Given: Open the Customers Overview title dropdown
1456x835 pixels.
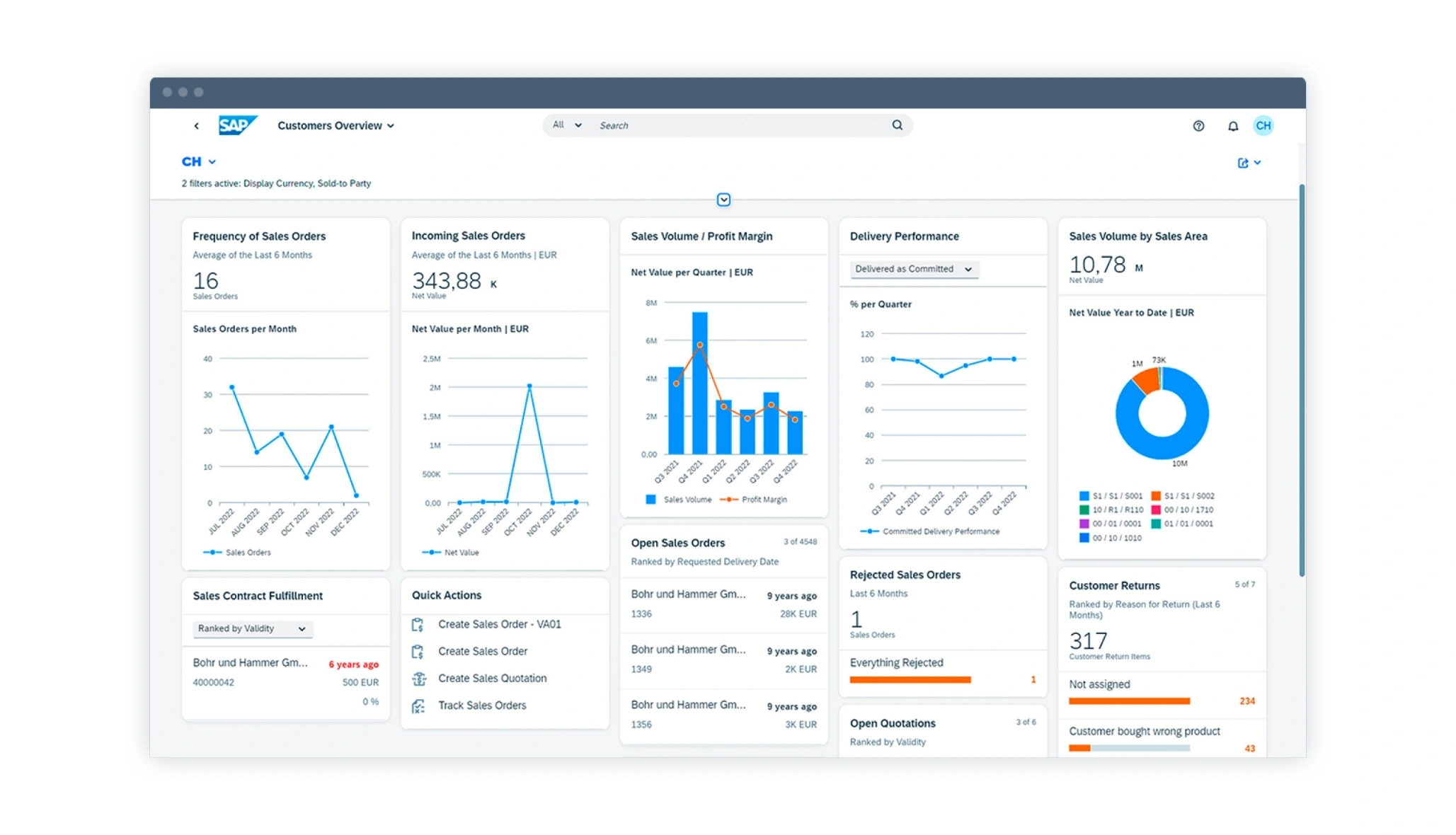Looking at the screenshot, I should 336,126.
